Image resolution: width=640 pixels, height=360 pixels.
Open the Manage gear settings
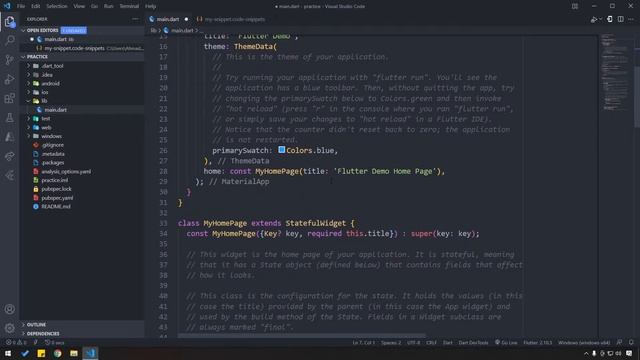coord(10,328)
